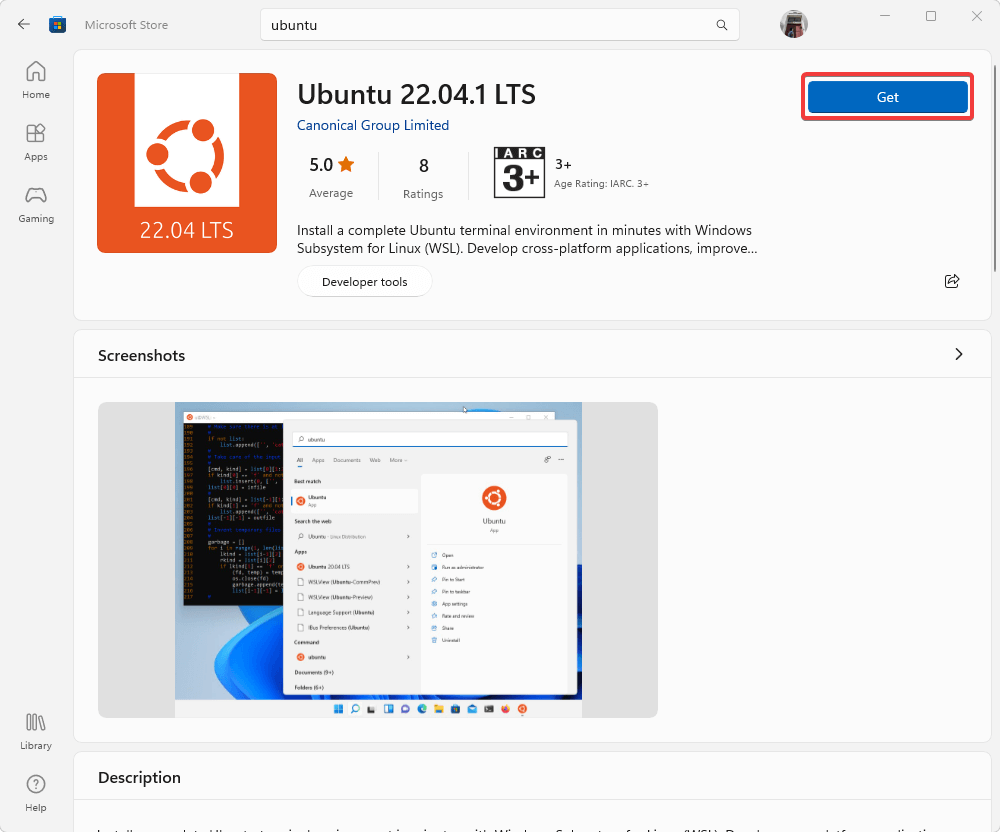Viewport: 1000px width, 832px height.
Task: Go back with the back arrow
Action: [24, 24]
